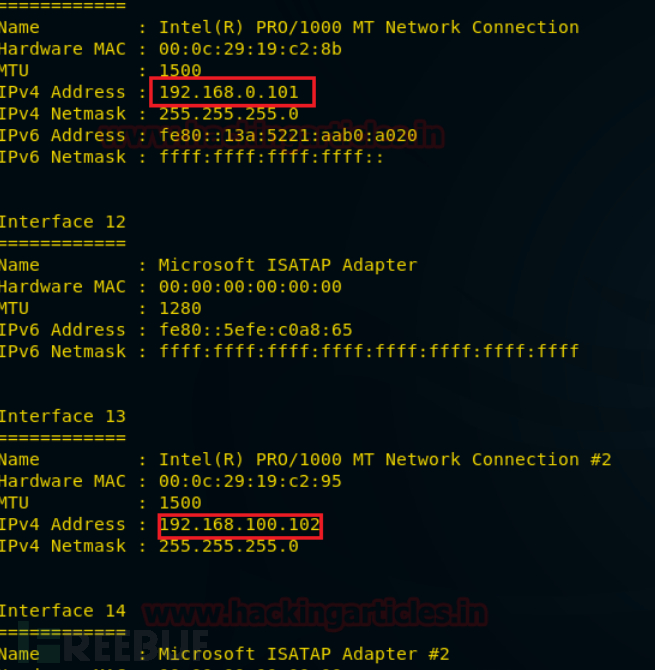Click the highlighted 192.168.100.102 IPv4 address

pos(240,524)
